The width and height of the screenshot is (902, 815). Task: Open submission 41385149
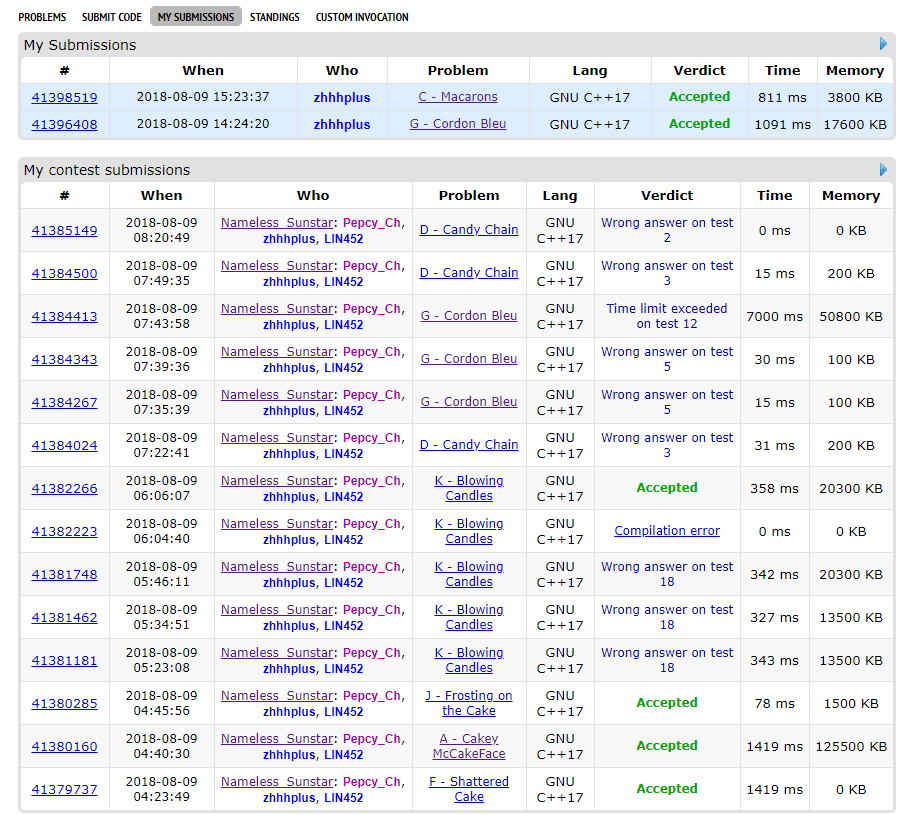(64, 231)
